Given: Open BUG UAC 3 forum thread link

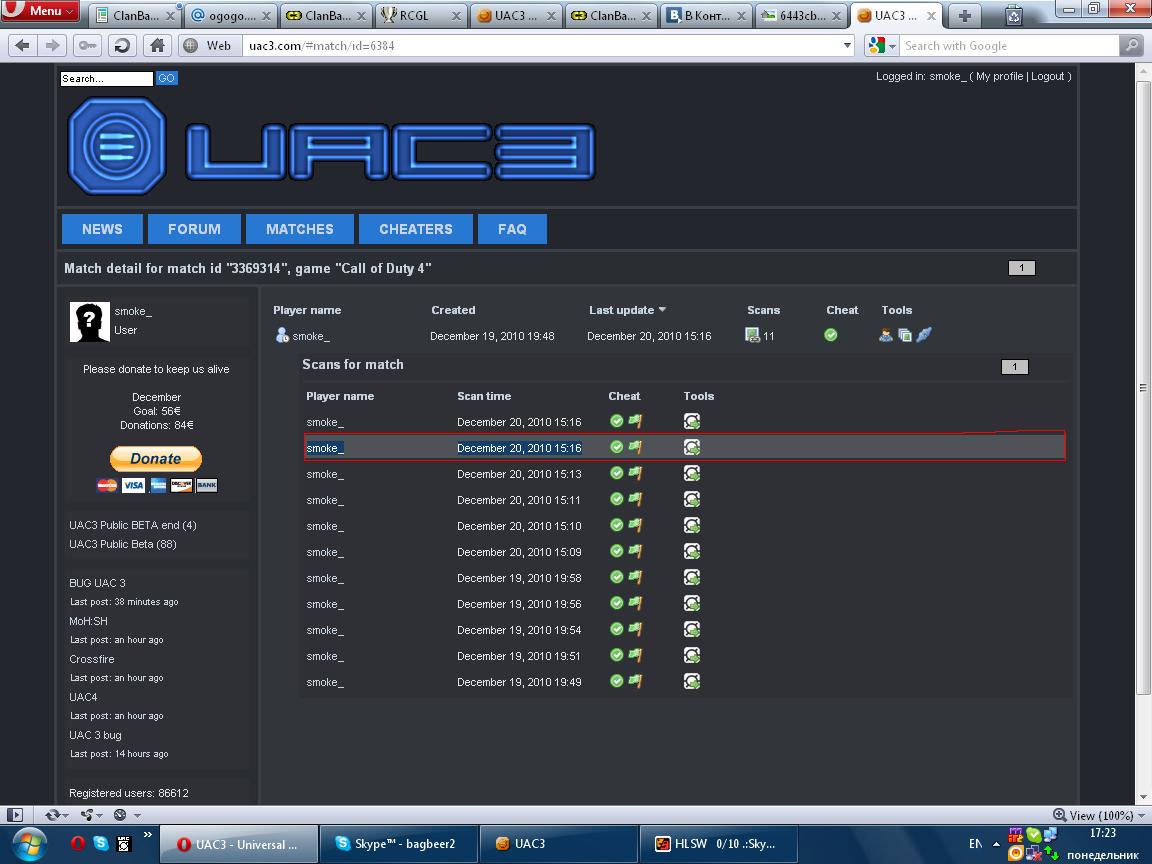Looking at the screenshot, I should (97, 583).
